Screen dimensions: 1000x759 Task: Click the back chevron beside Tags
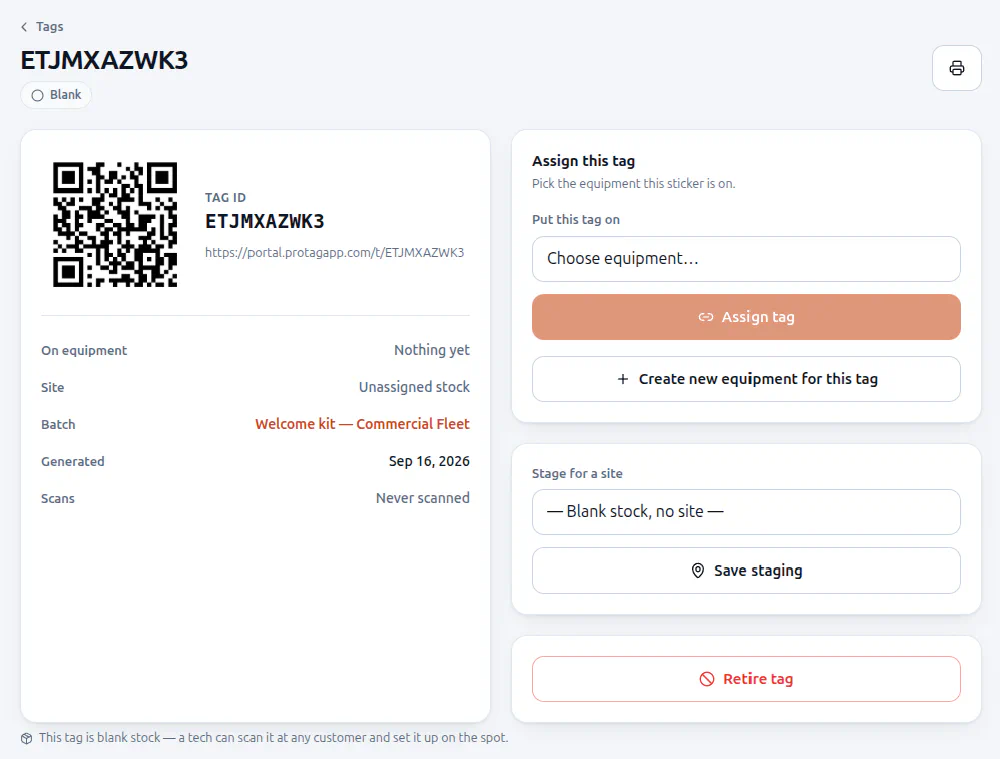24,27
